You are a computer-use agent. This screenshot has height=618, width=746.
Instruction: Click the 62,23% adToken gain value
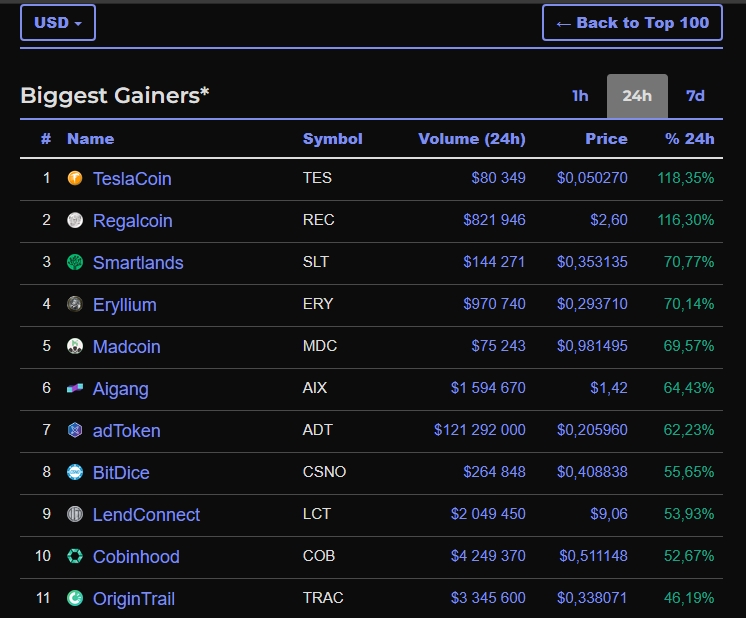point(689,430)
